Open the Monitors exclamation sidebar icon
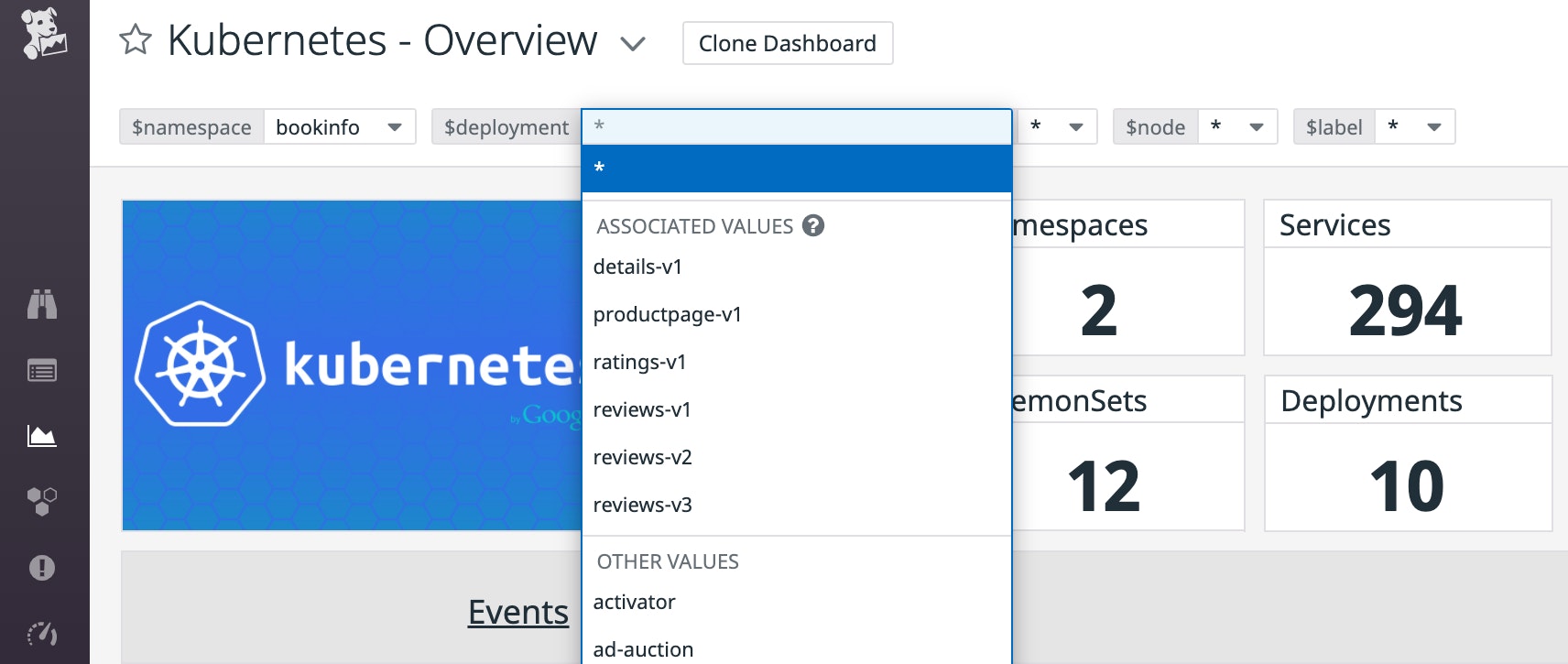1568x664 pixels. tap(42, 568)
